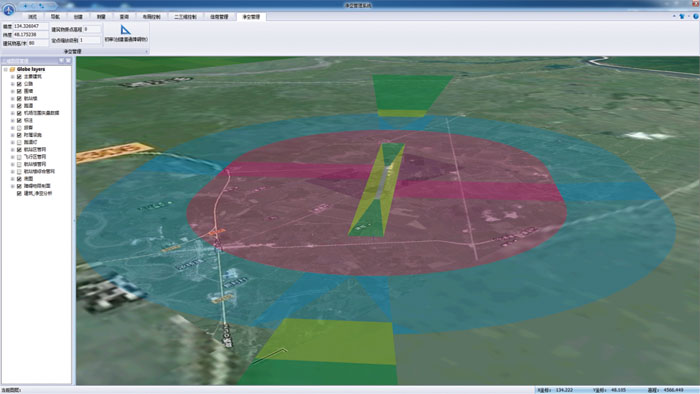The image size is (700, 394).
Task: Switch to the 信息管理 ribbon tab
Action: point(219,17)
